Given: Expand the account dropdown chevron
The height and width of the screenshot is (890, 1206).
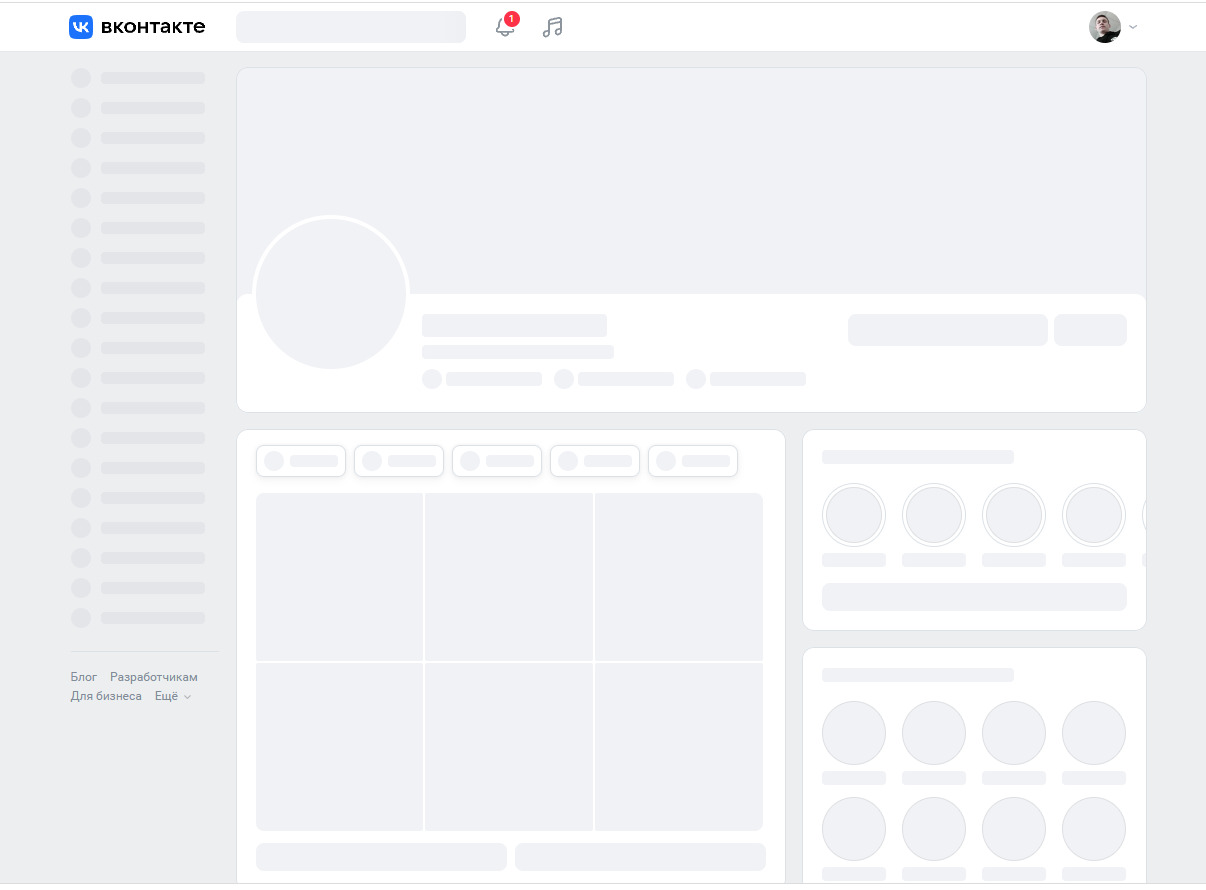Looking at the screenshot, I should (x=1133, y=27).
